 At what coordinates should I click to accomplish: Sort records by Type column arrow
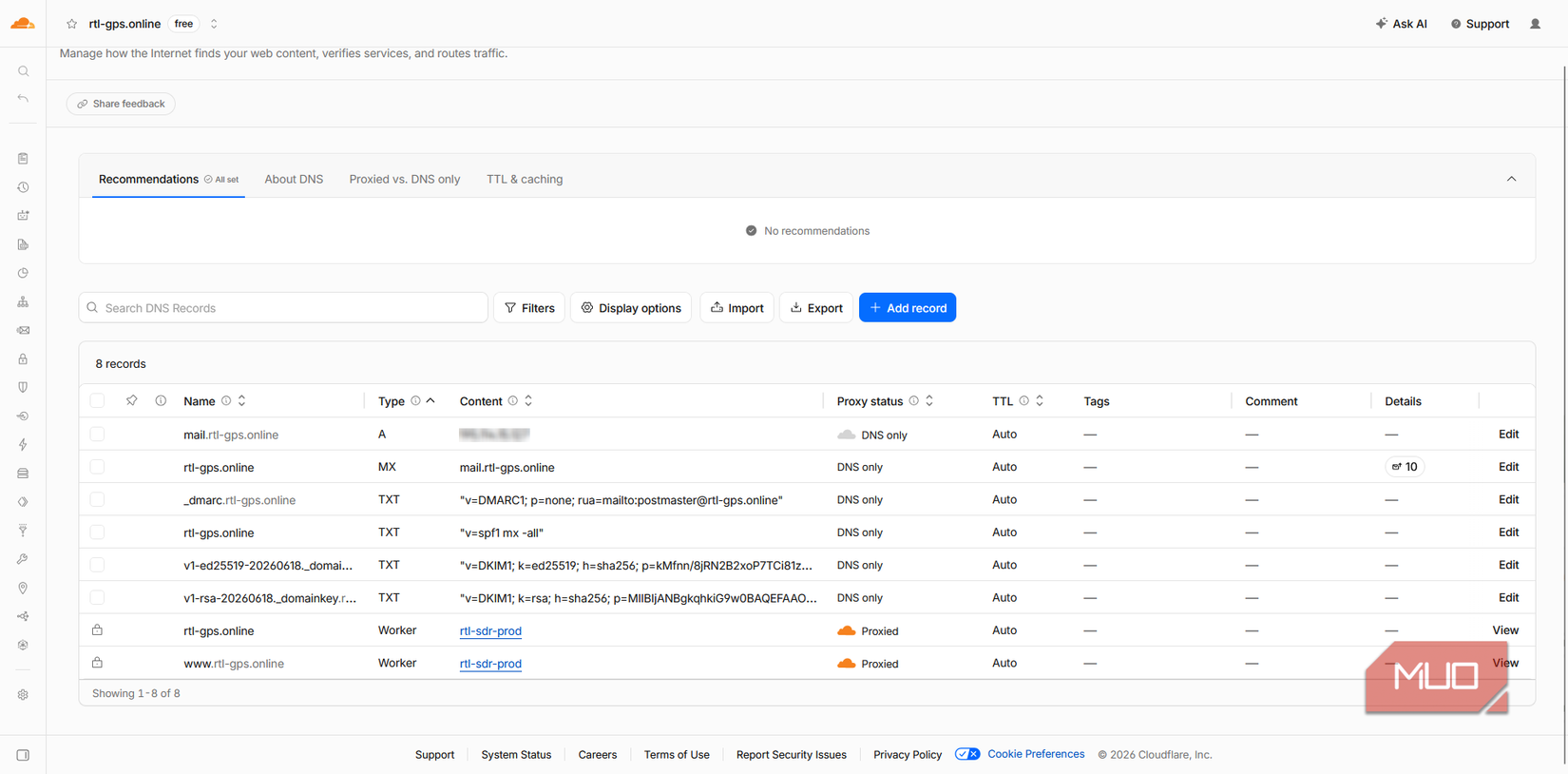click(430, 401)
